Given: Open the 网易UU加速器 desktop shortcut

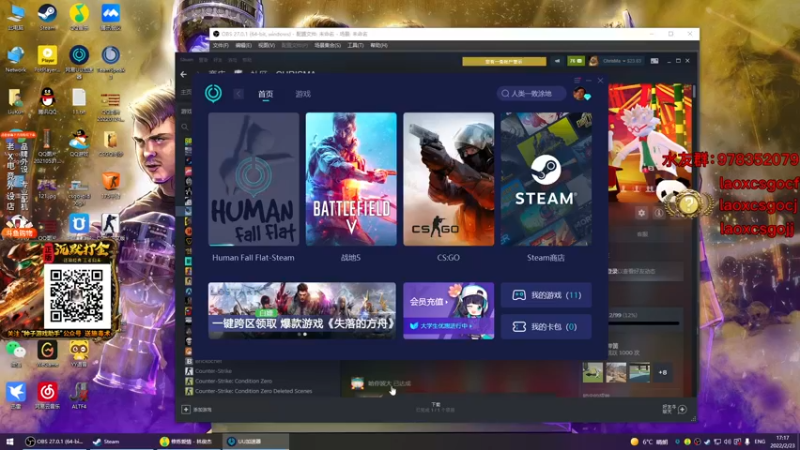Looking at the screenshot, I should click(x=79, y=61).
